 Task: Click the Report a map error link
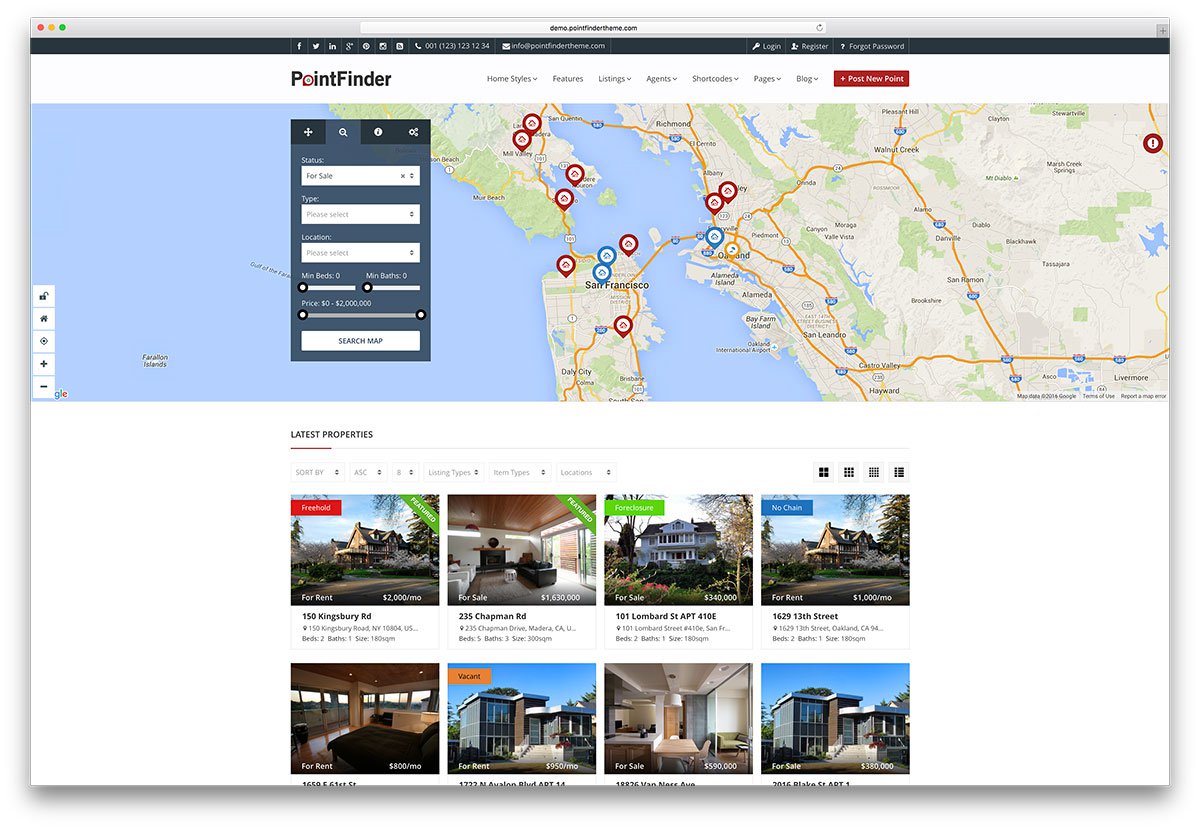(x=1143, y=396)
